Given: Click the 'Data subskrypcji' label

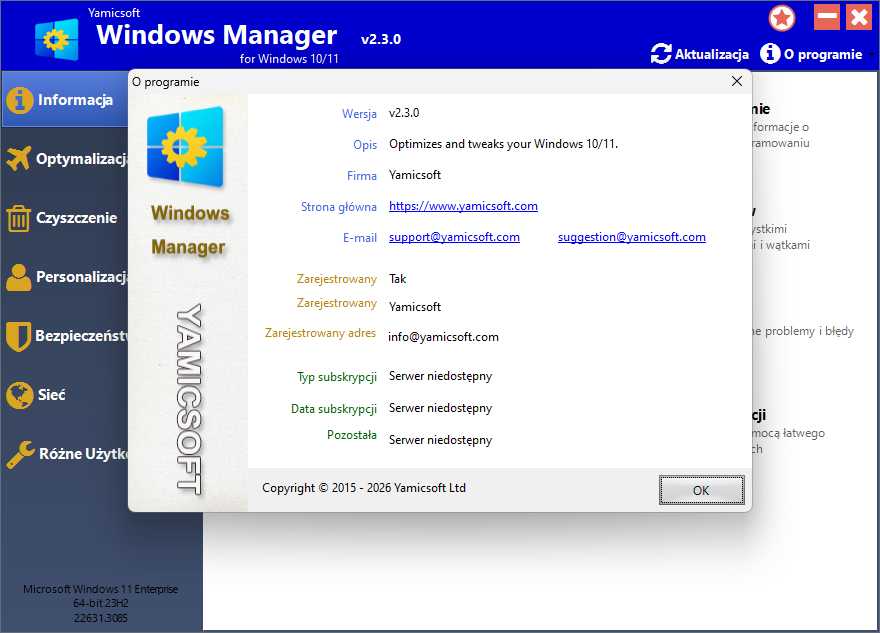Looking at the screenshot, I should point(333,409).
